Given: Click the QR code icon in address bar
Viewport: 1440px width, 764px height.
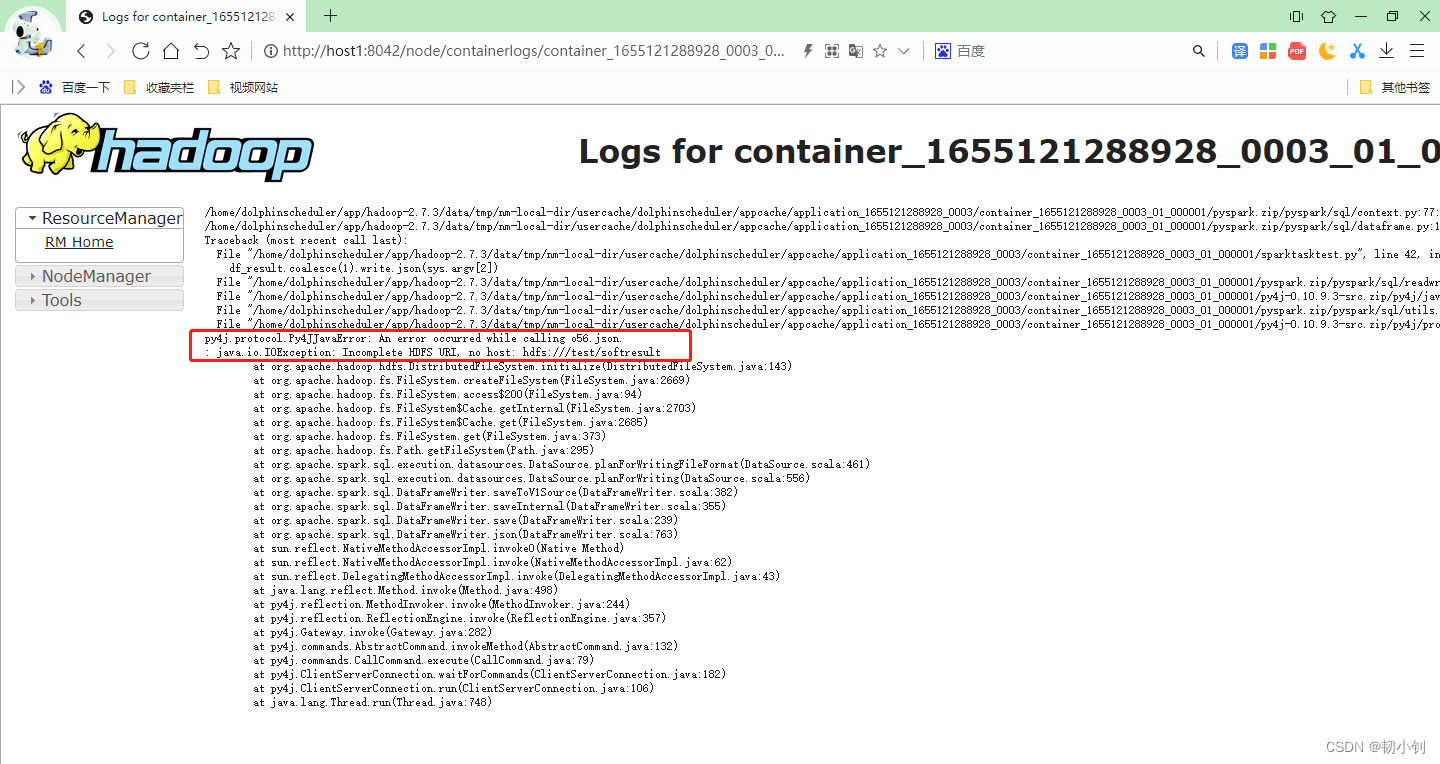Looking at the screenshot, I should coord(831,50).
